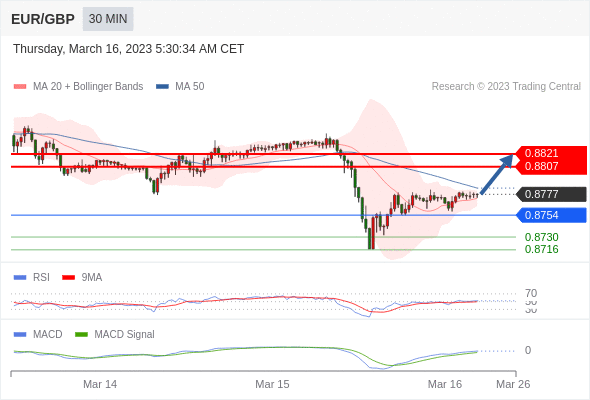Screen dimensions: 590x400
Task: Click the 0.8730 support price label
Action: (541, 237)
